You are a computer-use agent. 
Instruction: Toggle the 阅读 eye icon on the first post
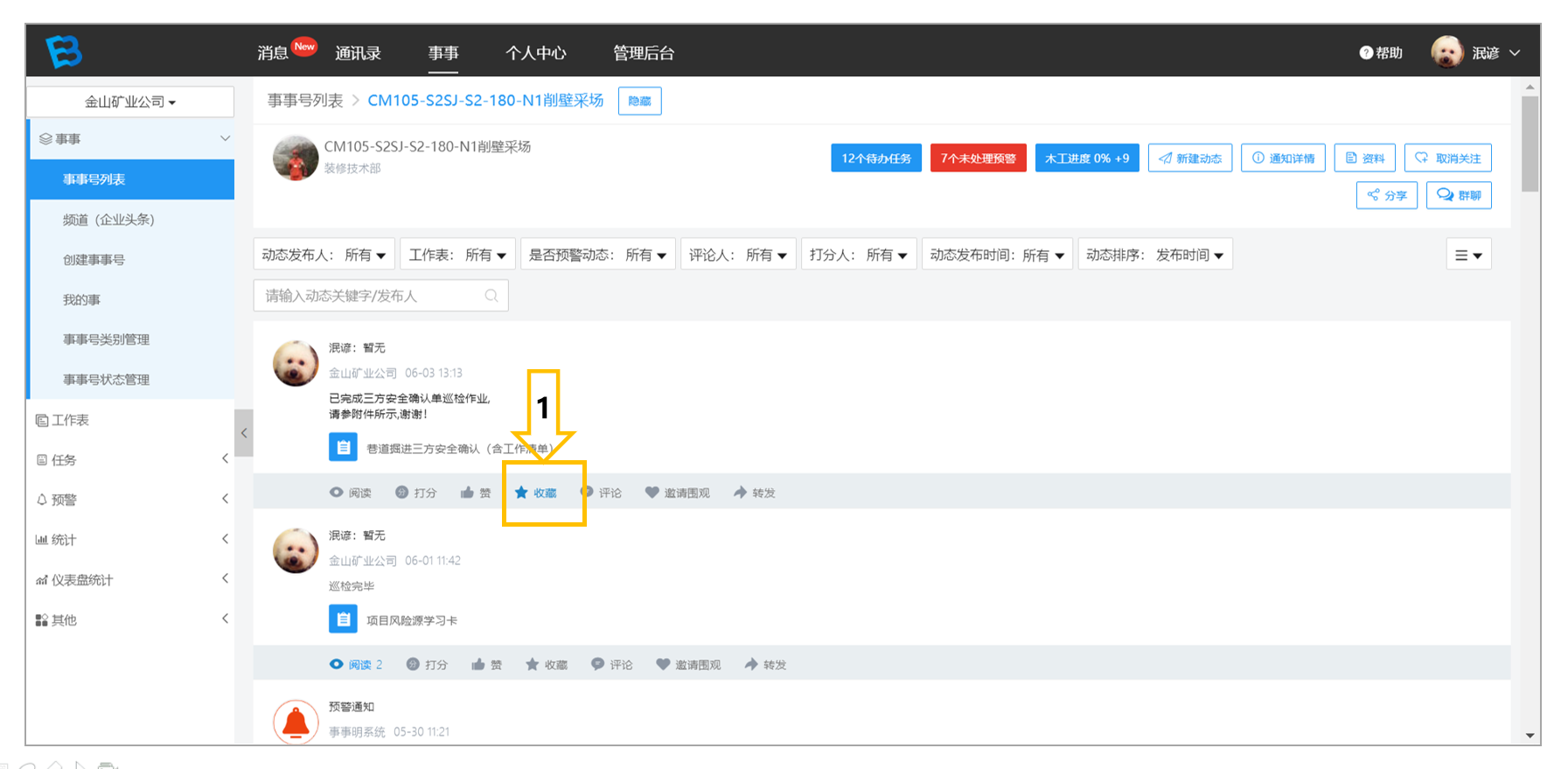pyautogui.click(x=336, y=493)
